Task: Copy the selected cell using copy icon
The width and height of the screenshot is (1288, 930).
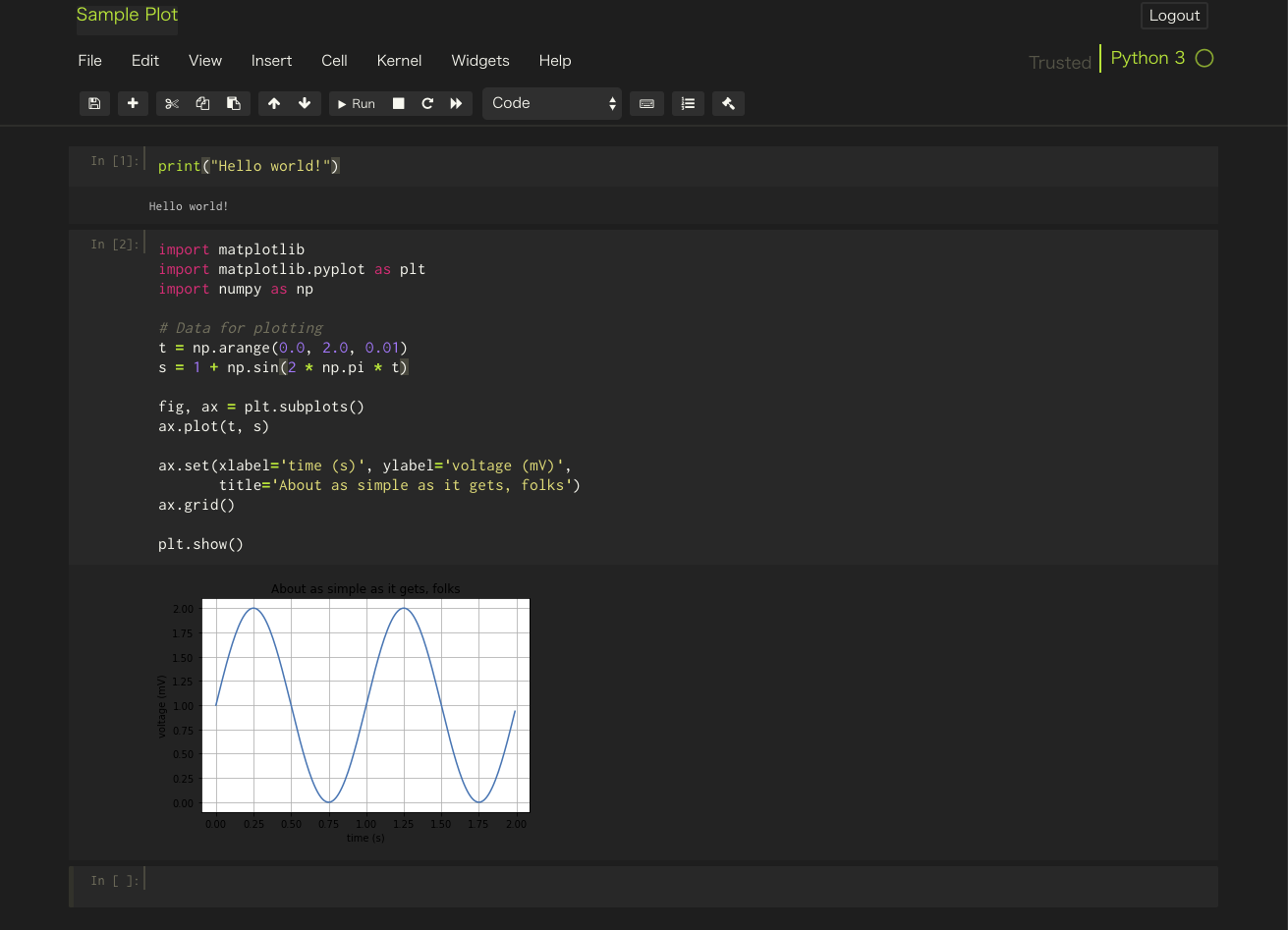Action: pyautogui.click(x=203, y=103)
